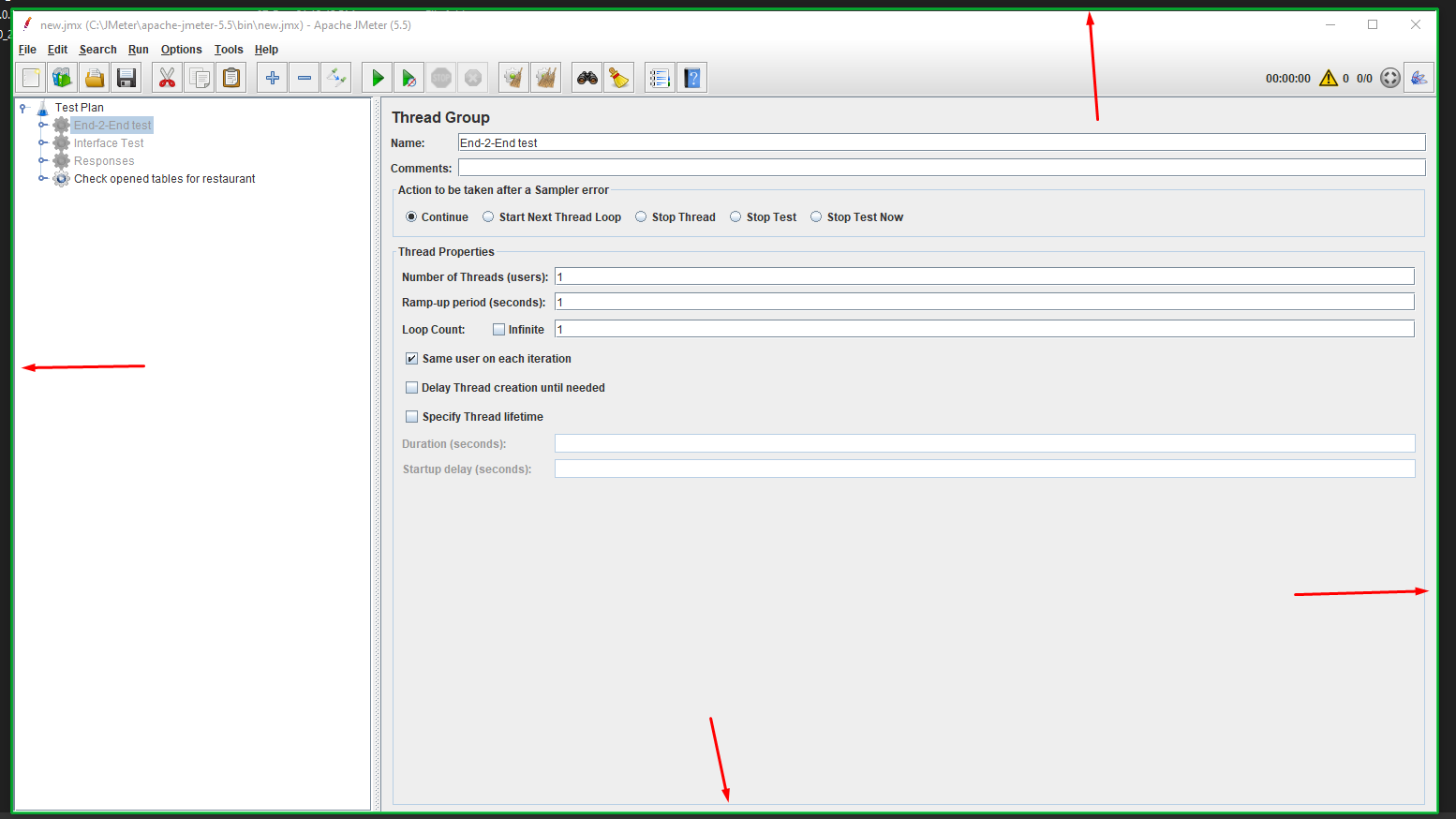Save the test plan with floppy icon
Image resolution: width=1456 pixels, height=819 pixels.
tap(126, 78)
